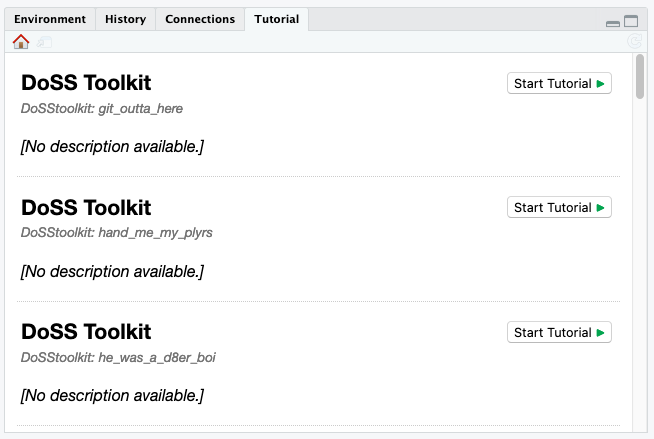This screenshot has height=439, width=654.
Task: Minimize the Tutorial pane
Action: click(613, 24)
